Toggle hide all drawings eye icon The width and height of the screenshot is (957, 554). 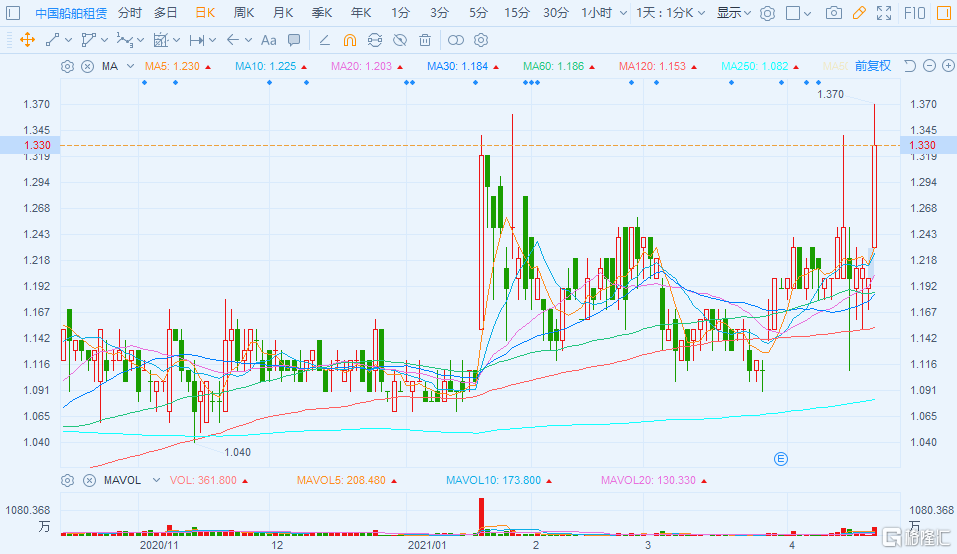pos(399,40)
